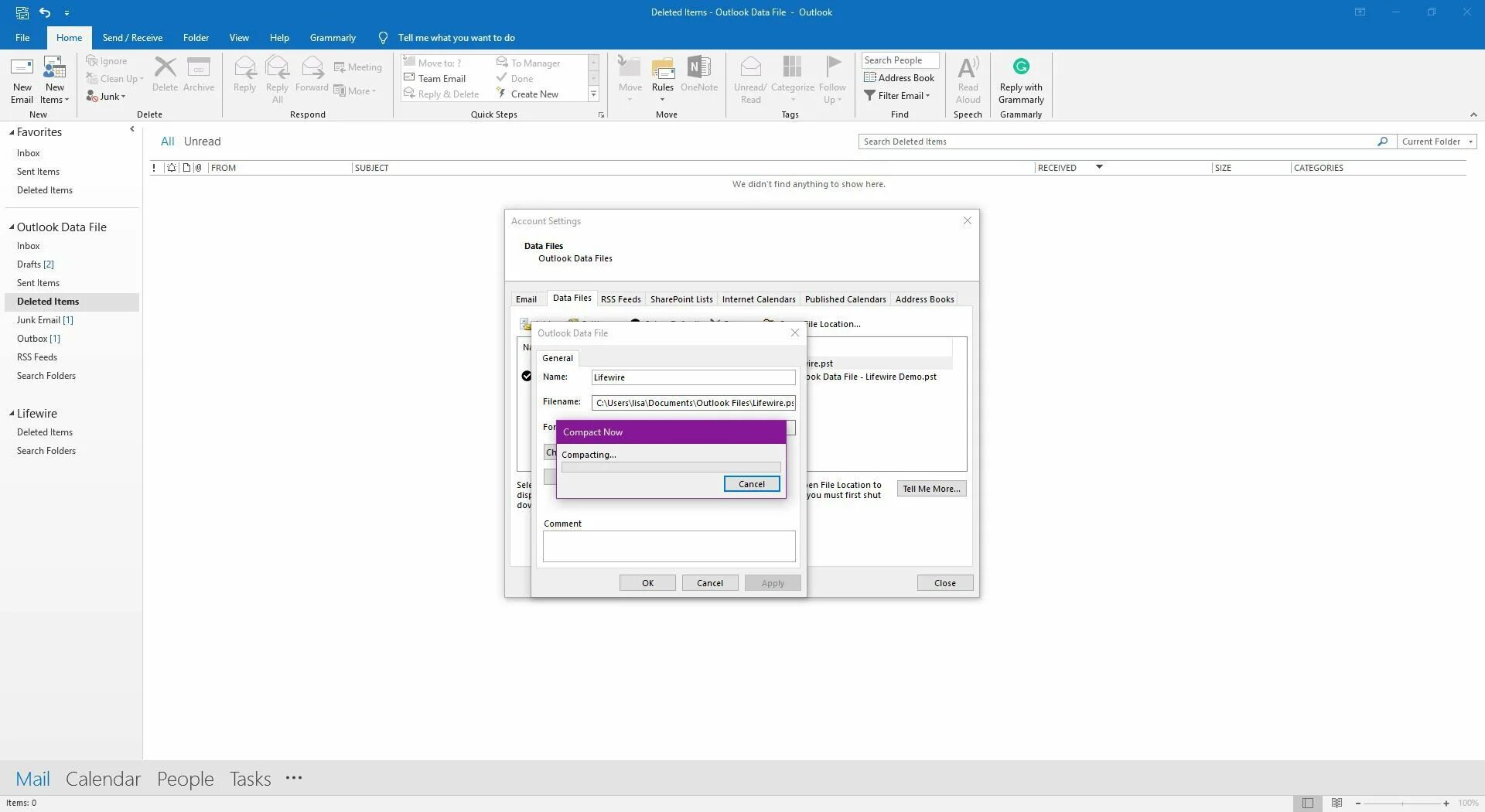Viewport: 1485px width, 812px height.
Task: Open the View ribbon tab
Action: pos(239,38)
